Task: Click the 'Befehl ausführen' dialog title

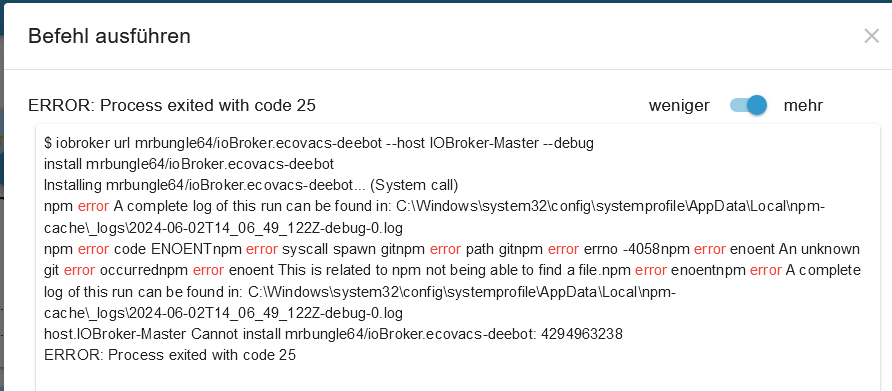Action: pyautogui.click(x=109, y=36)
